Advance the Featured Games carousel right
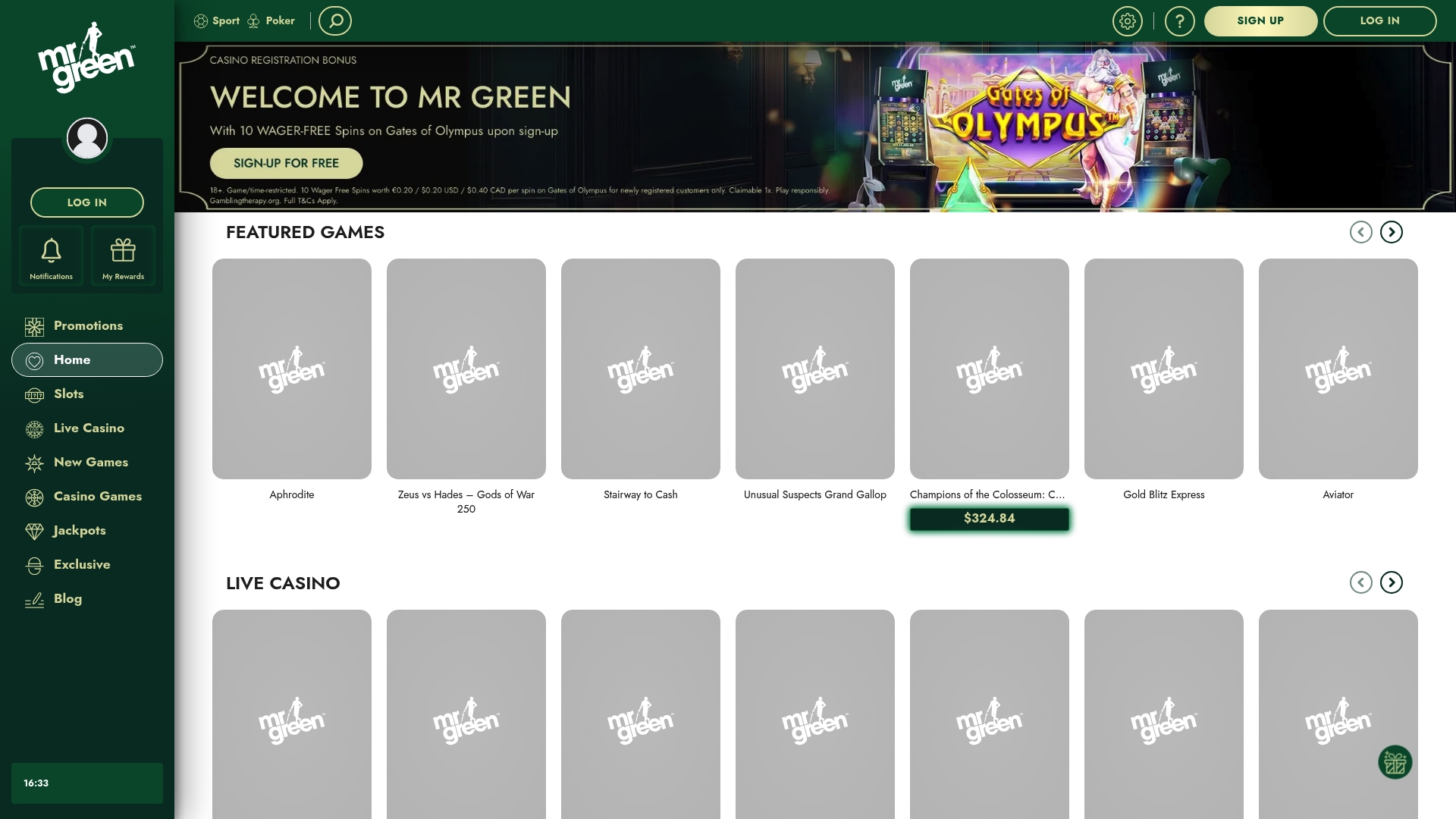The height and width of the screenshot is (819, 1456). 1392,232
